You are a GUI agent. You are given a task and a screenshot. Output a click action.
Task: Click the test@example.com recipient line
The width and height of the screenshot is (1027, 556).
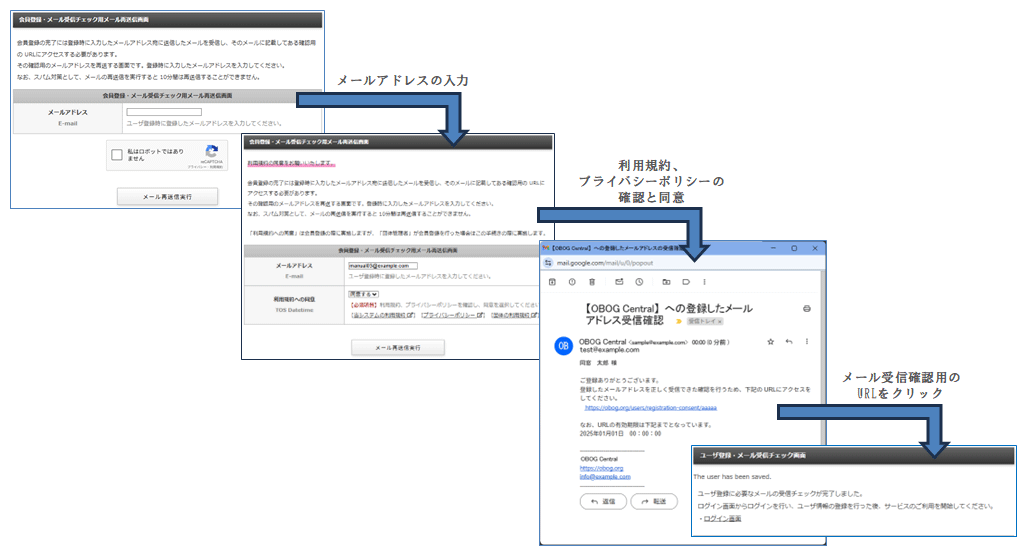point(609,350)
